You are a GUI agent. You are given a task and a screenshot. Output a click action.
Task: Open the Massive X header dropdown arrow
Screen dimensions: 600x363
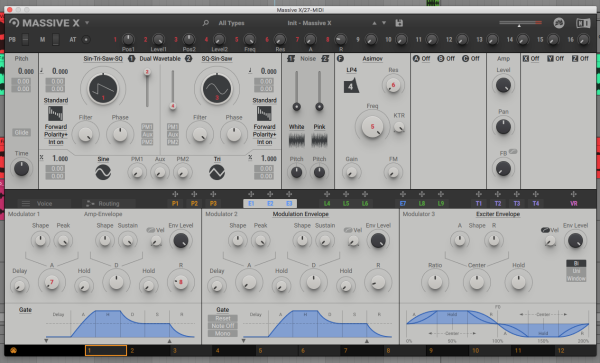87,23
